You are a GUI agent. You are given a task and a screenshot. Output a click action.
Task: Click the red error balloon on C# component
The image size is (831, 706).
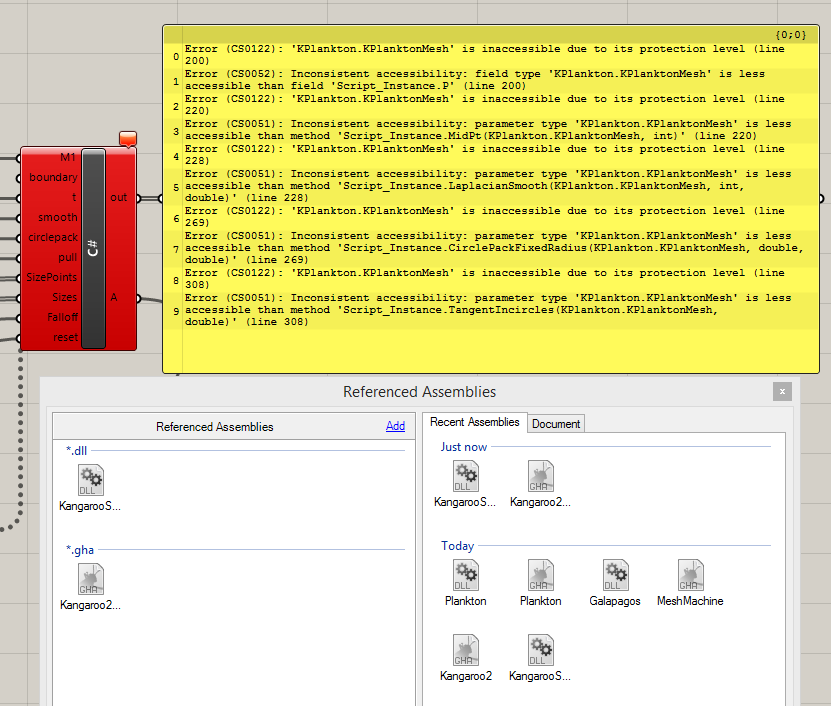(x=128, y=139)
